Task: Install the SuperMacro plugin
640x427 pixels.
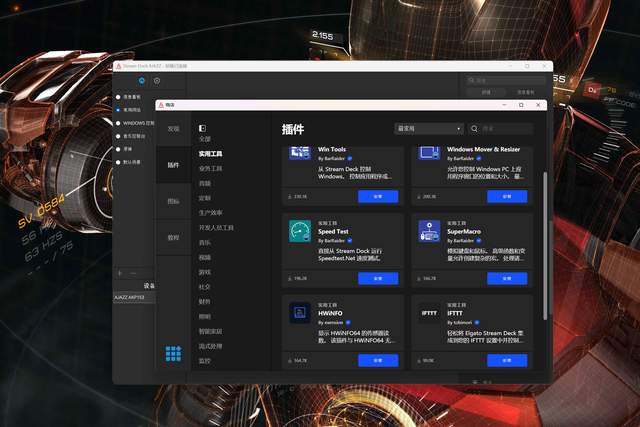Action: [507, 278]
